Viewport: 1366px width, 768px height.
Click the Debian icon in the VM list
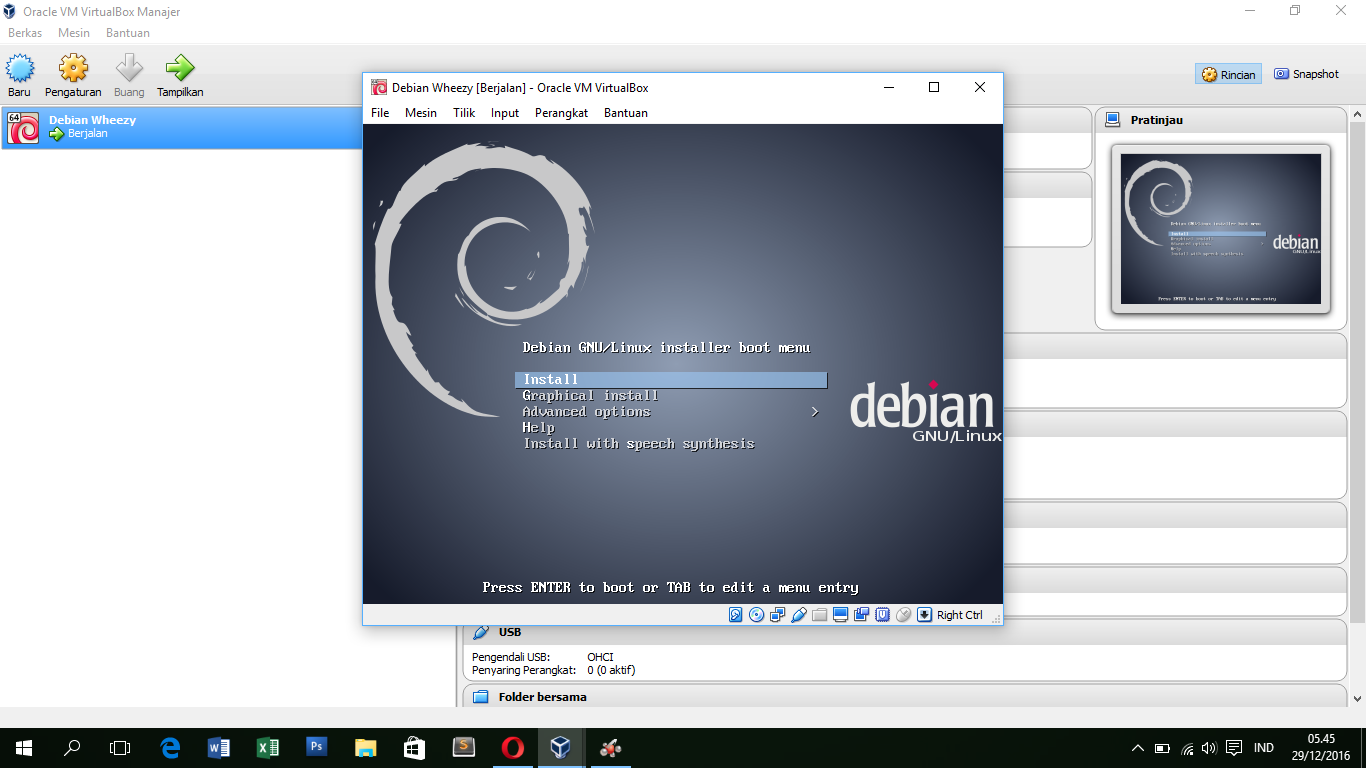tap(23, 128)
